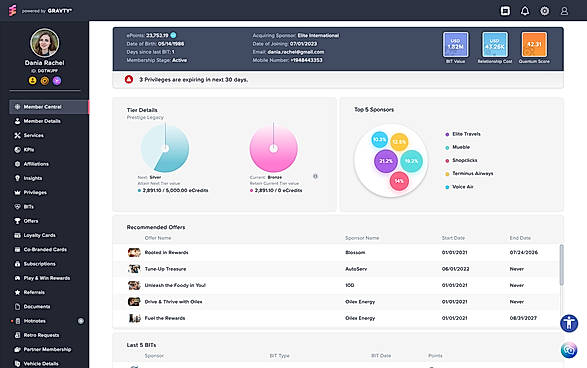Viewport: 587px width, 368px height.
Task: Select Elite Travels legend entry
Action: tap(463, 134)
